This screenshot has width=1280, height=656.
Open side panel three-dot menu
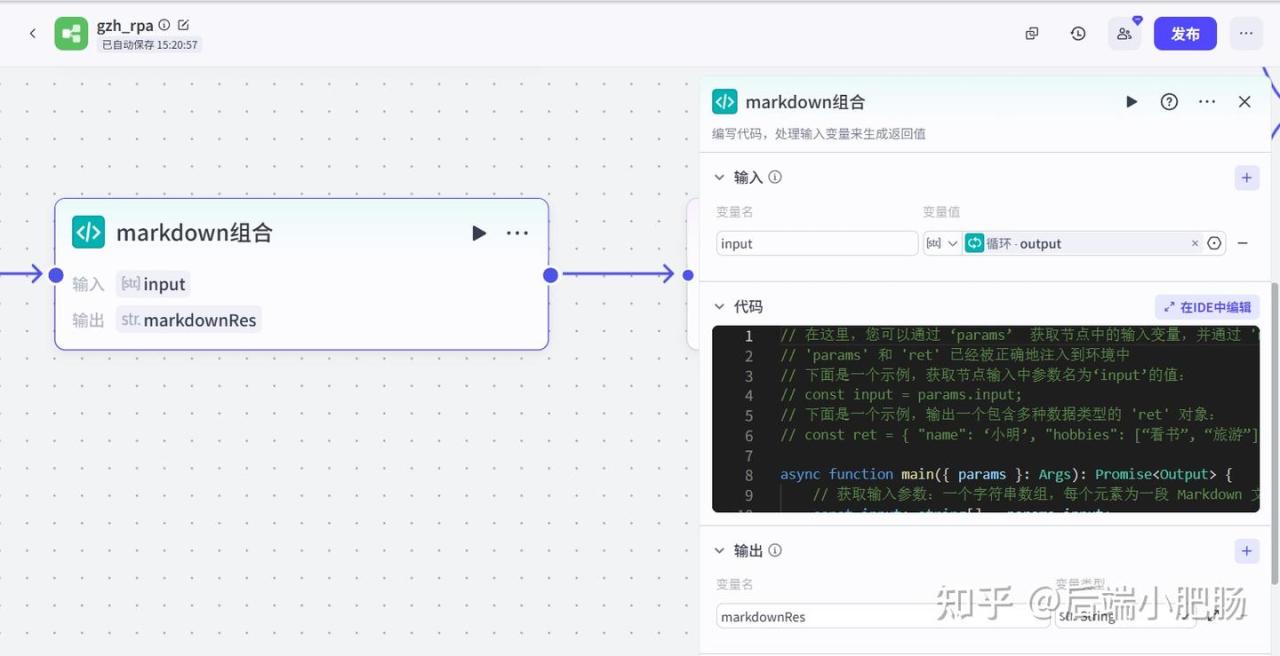(x=1207, y=102)
